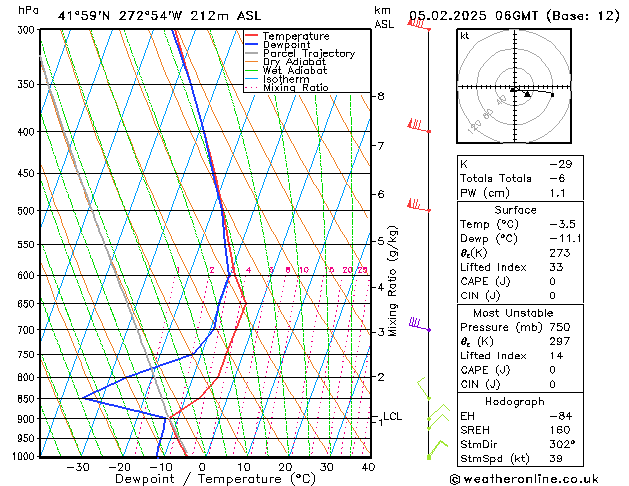The image size is (629, 486).
Task: Click the LCL marker label
Action: click(x=392, y=416)
